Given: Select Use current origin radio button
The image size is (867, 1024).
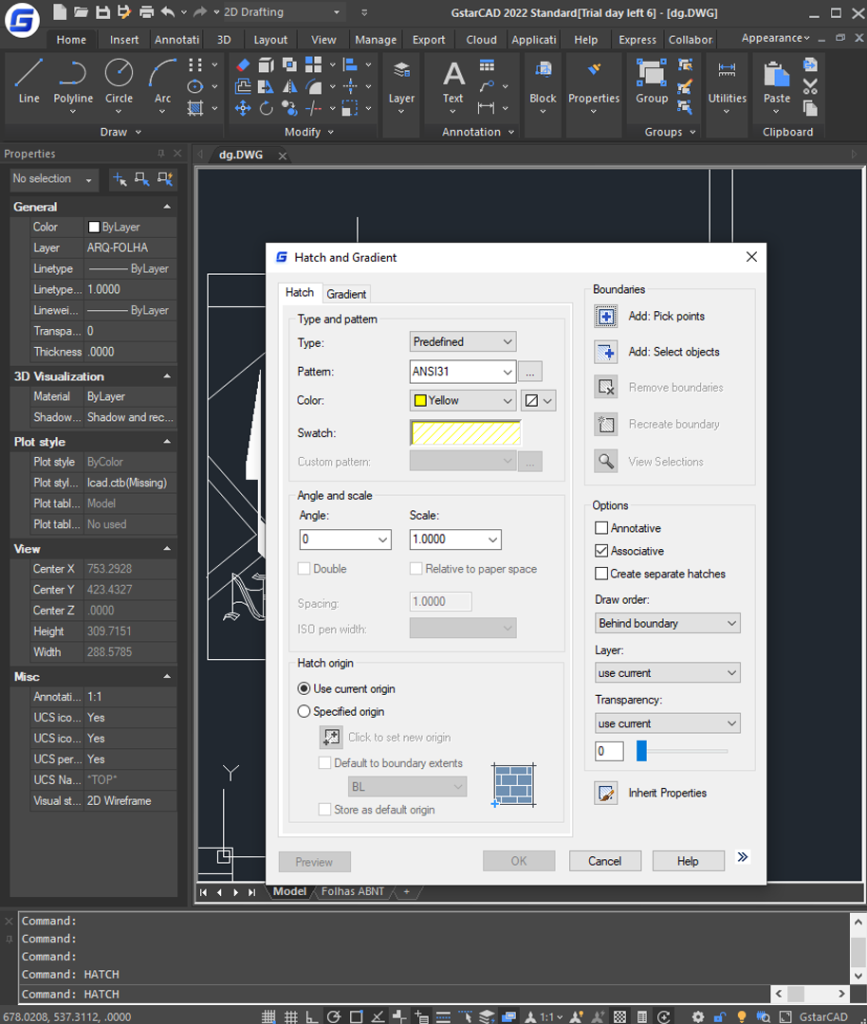Looking at the screenshot, I should pos(304,688).
